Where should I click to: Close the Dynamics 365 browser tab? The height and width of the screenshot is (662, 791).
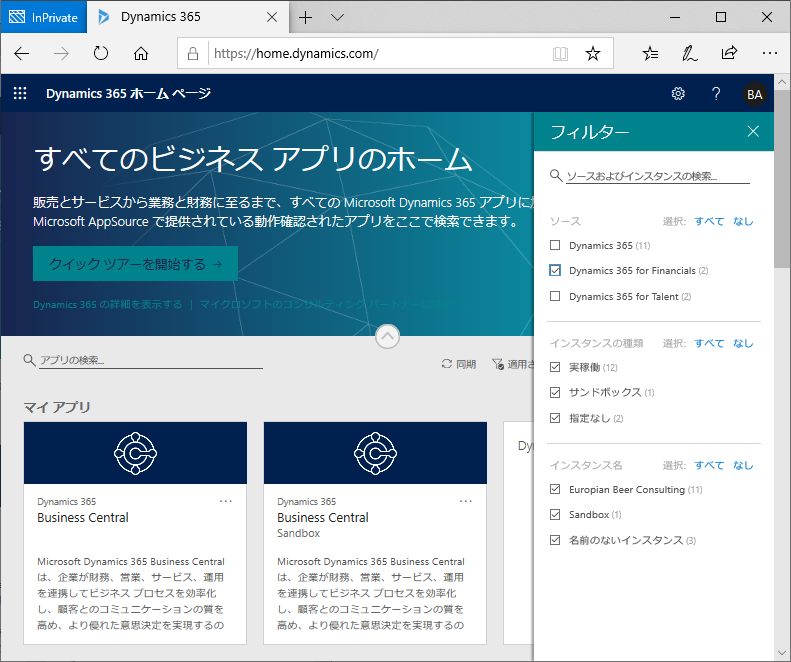pyautogui.click(x=272, y=18)
